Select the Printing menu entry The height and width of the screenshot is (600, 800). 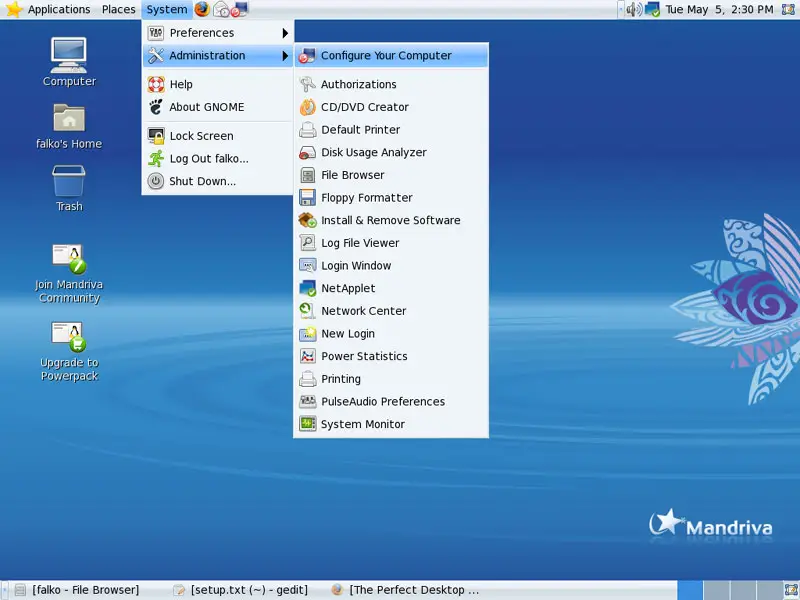pyautogui.click(x=391, y=379)
